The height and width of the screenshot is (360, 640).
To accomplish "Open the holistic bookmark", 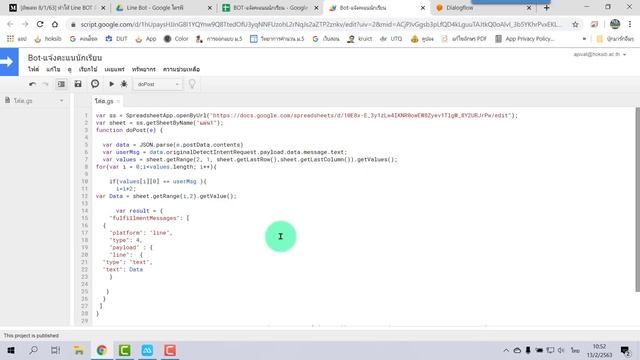I will pos(48,39).
